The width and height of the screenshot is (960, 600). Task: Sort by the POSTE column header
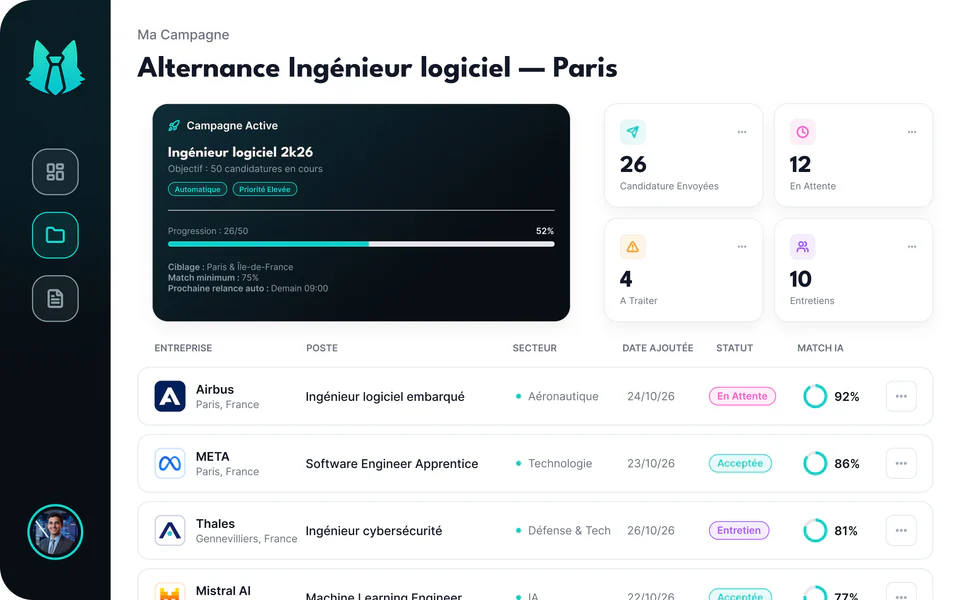click(x=322, y=348)
